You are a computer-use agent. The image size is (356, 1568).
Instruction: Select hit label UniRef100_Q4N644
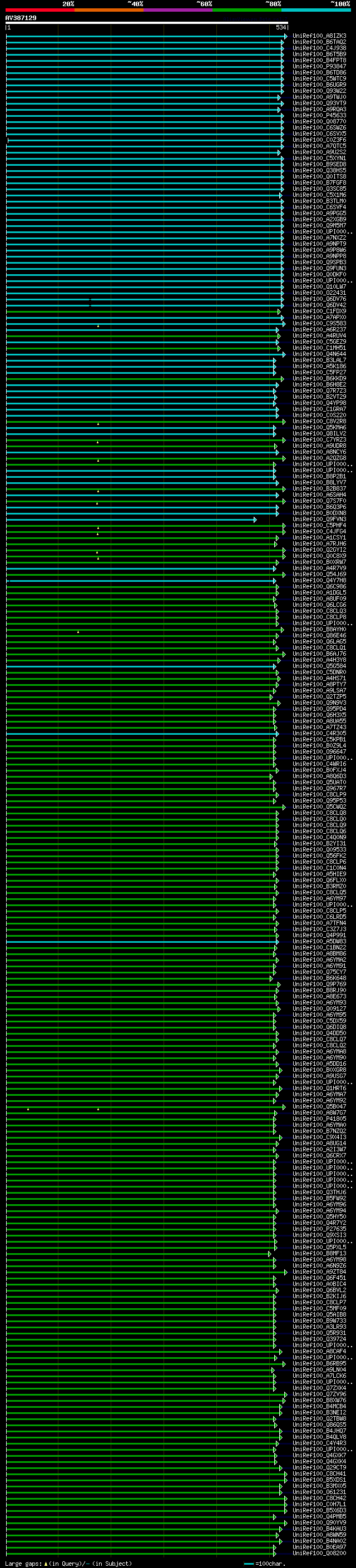coord(319,354)
